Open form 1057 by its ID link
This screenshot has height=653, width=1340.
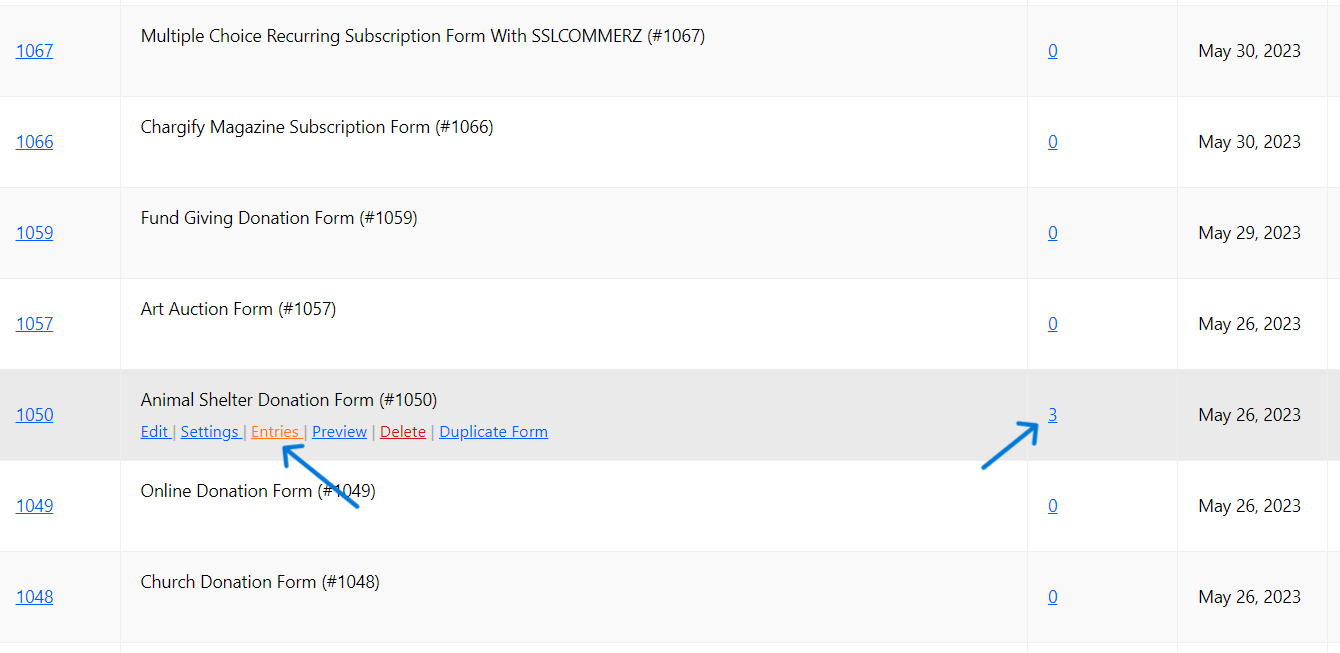34,323
